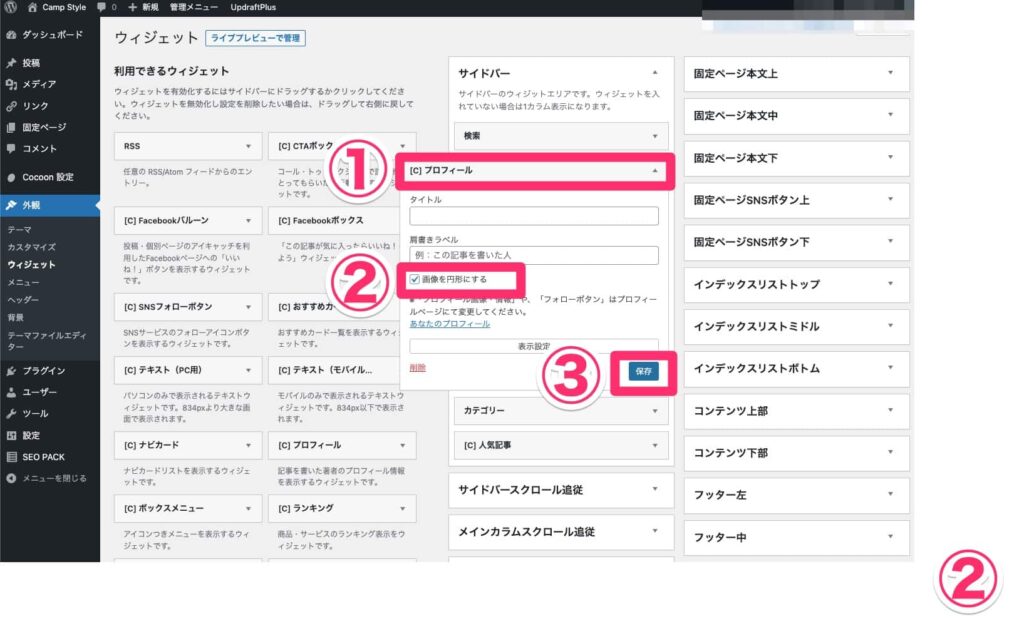Select ウィジェット submenu item
1024x626 pixels.
(x=31, y=265)
